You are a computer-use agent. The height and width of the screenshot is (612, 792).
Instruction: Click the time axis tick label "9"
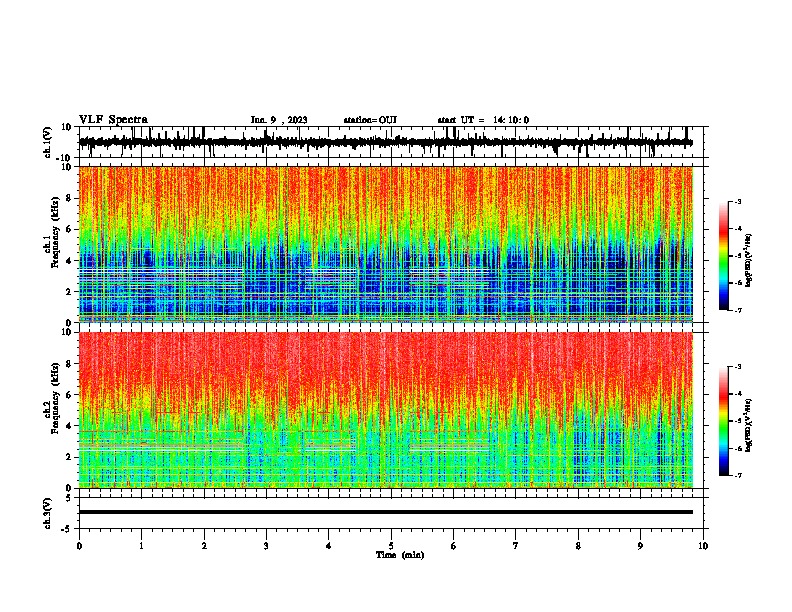(x=640, y=546)
